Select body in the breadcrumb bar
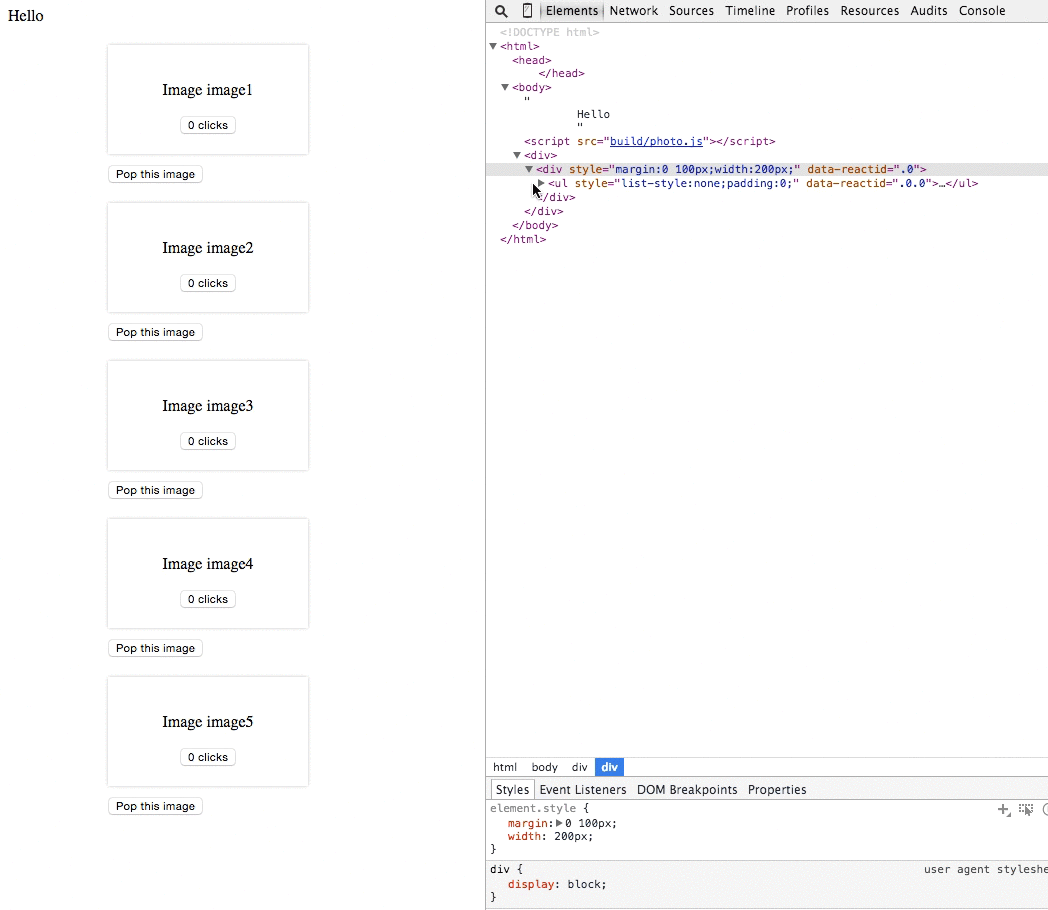The height and width of the screenshot is (910, 1048). pyautogui.click(x=544, y=767)
